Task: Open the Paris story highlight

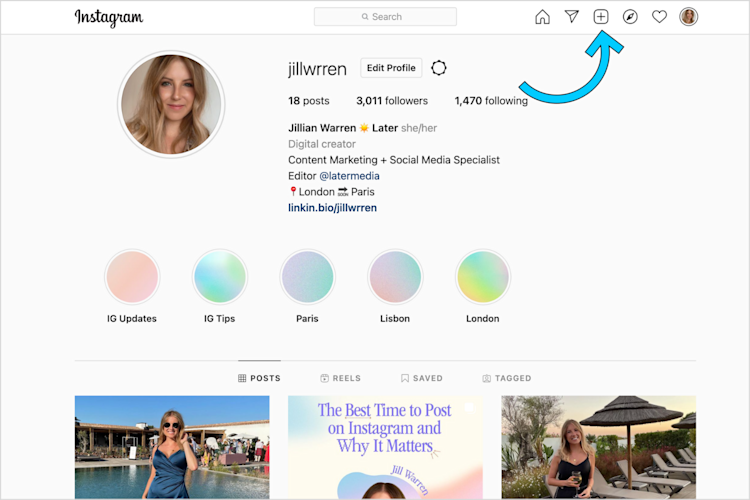Action: coord(307,277)
